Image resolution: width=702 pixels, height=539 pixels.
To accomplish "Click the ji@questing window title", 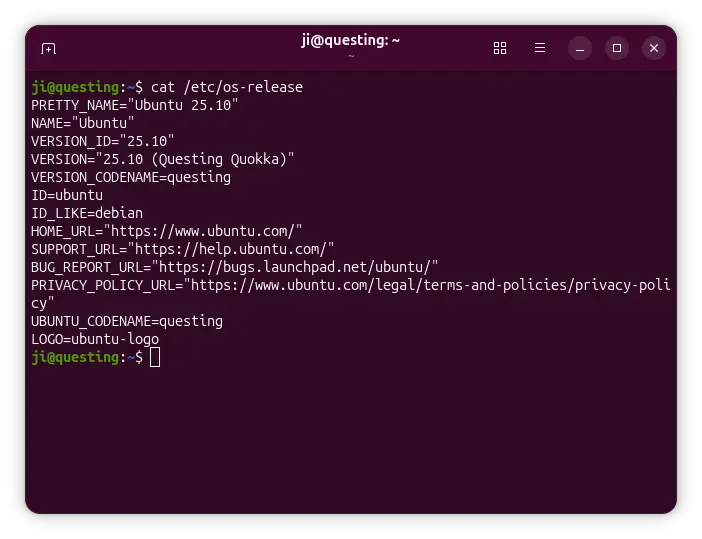I will click(x=350, y=41).
